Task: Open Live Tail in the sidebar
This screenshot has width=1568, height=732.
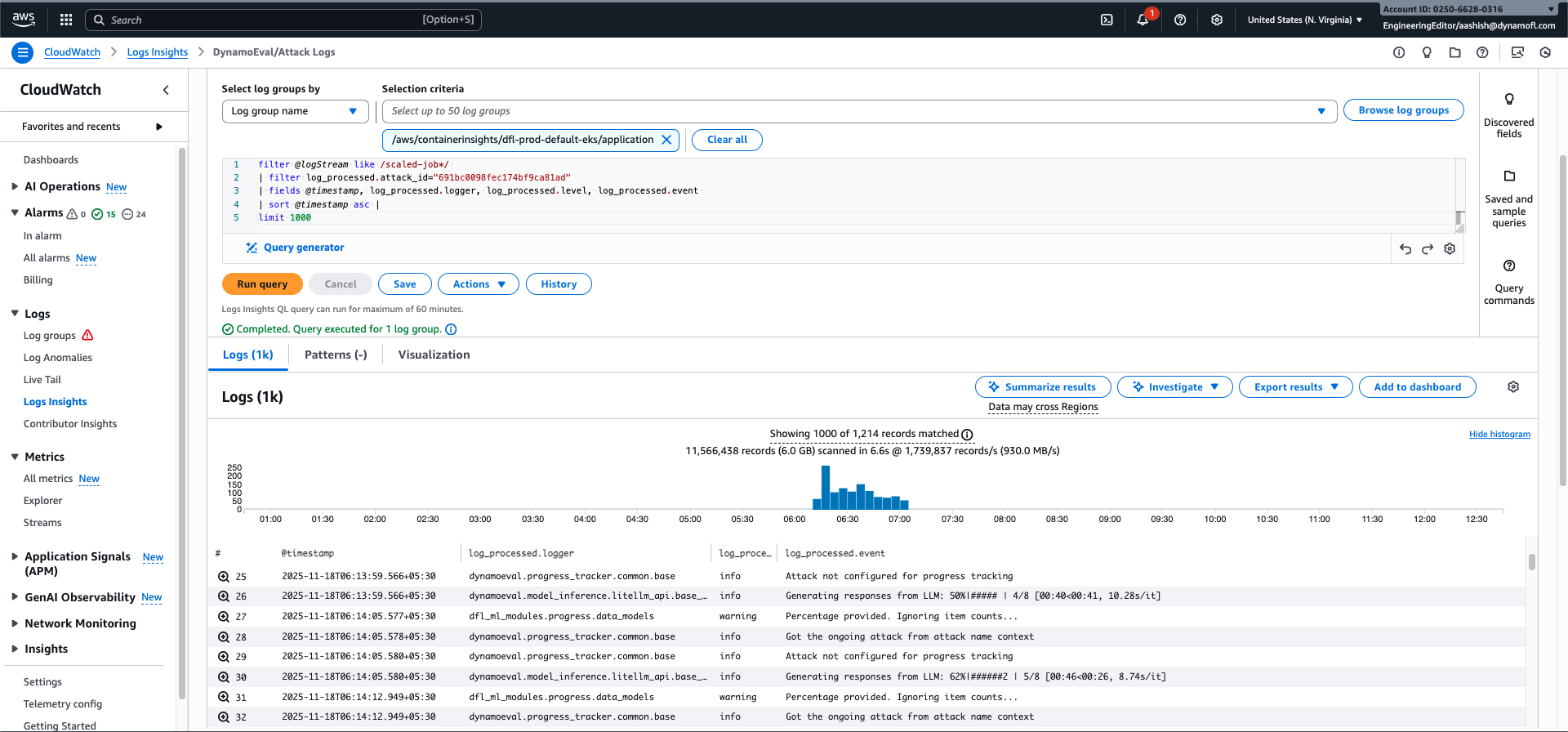Action: click(x=42, y=380)
